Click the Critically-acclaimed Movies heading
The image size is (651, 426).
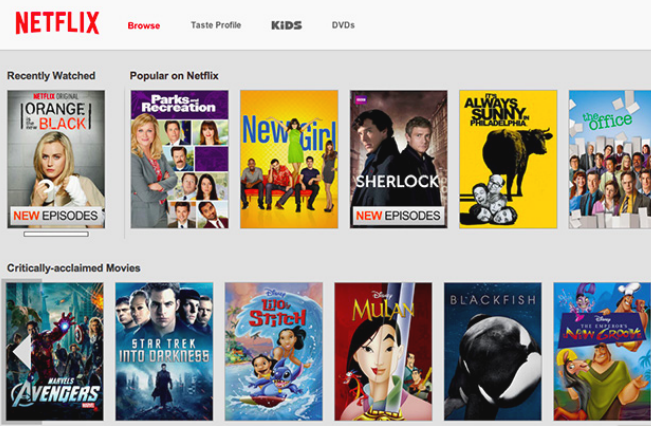[73, 268]
